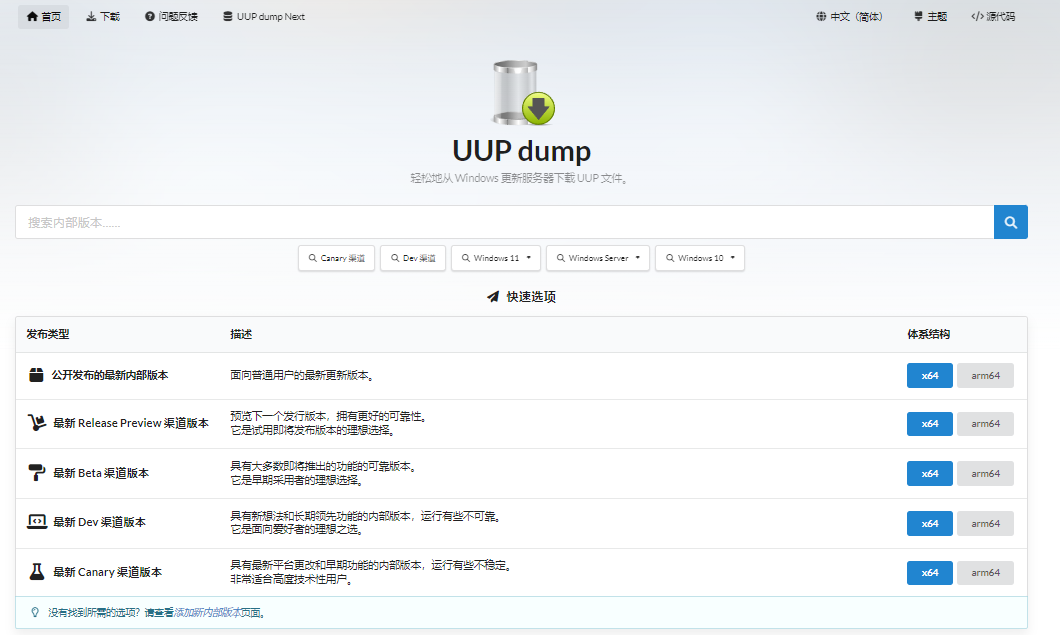Click the blue search magnifier icon
The image size is (1060, 635).
click(1010, 221)
